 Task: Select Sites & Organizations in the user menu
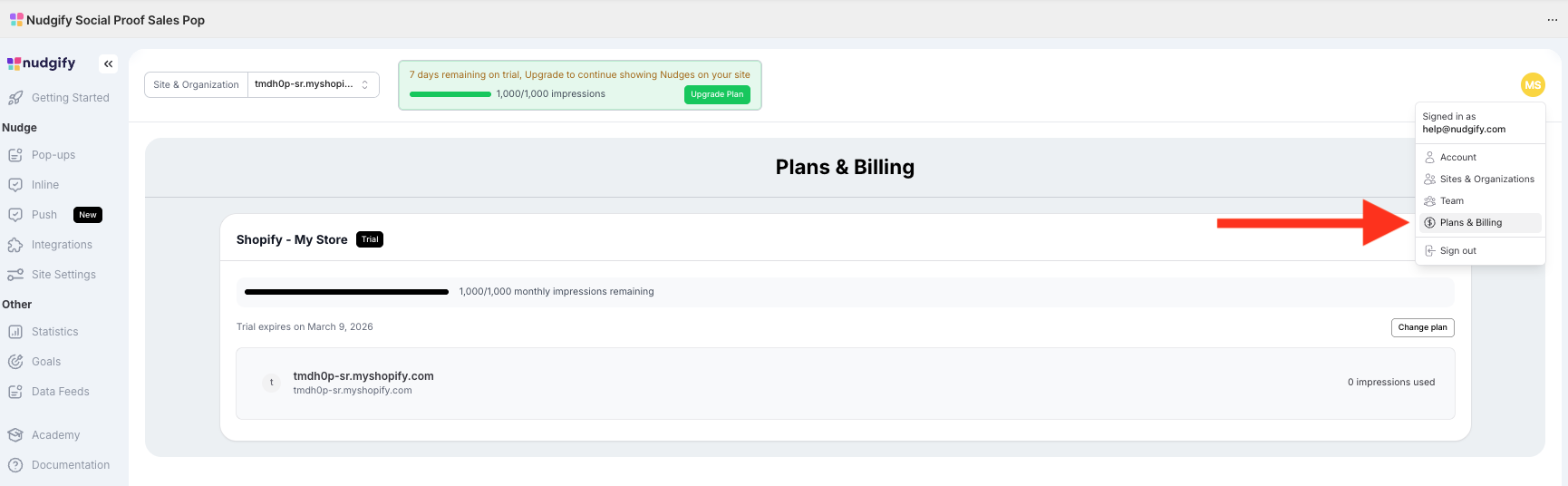click(x=1480, y=180)
